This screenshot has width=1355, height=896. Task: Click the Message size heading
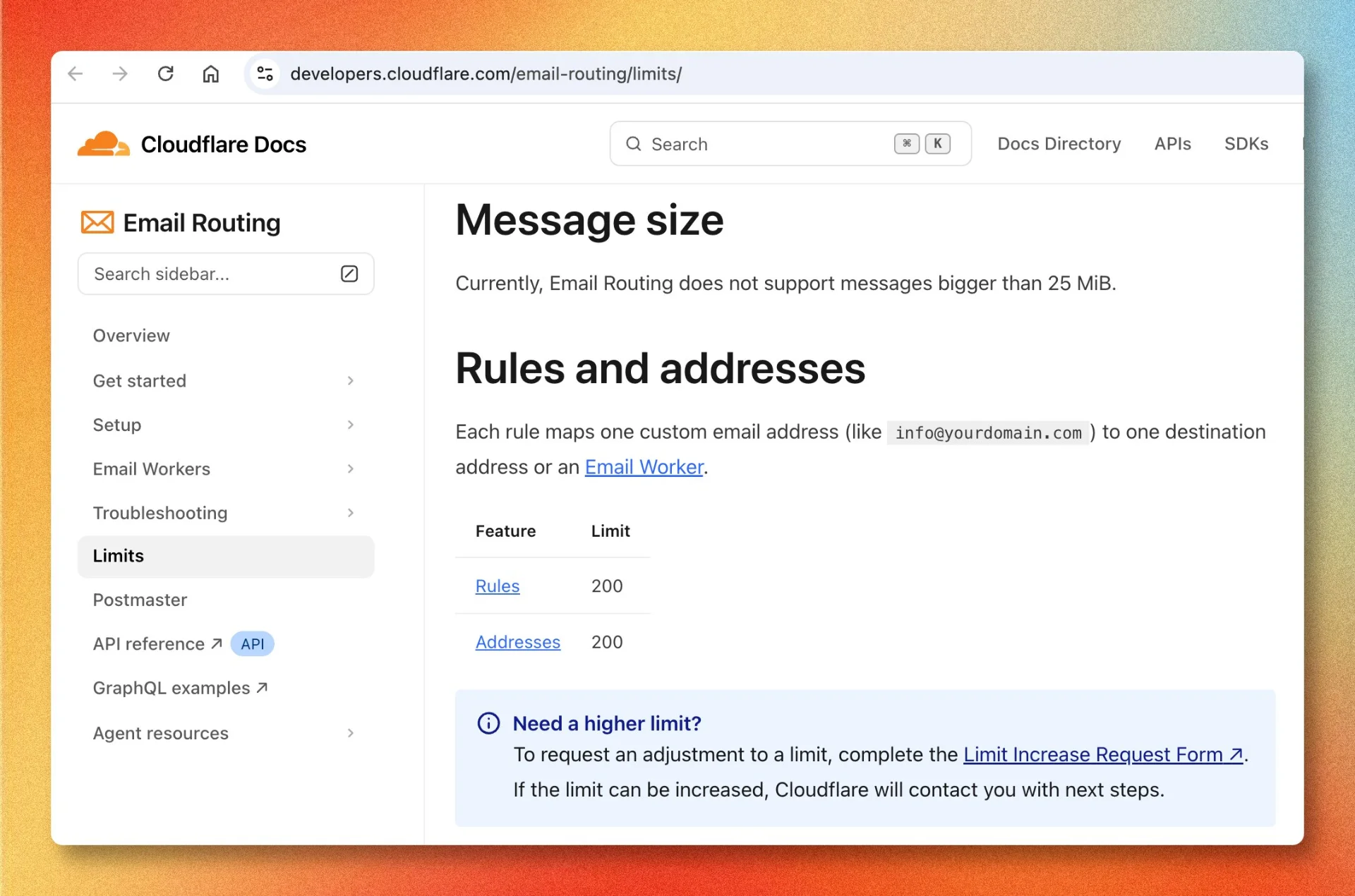(x=589, y=220)
